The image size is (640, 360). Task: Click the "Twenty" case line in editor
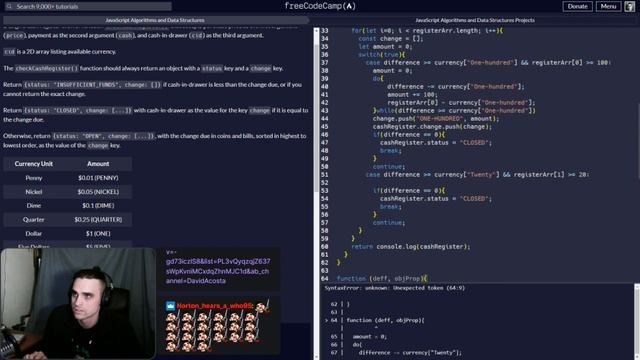(477, 175)
